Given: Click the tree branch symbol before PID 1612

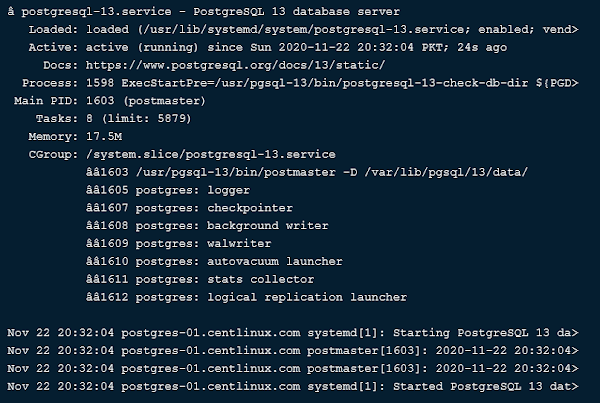Looking at the screenshot, I should click(x=93, y=297).
